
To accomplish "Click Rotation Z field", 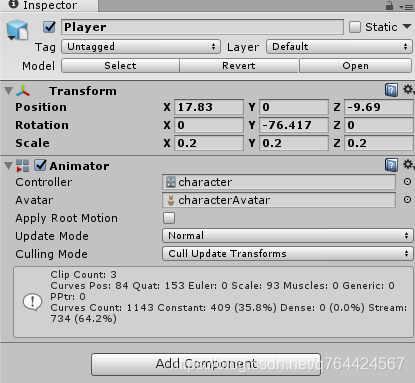I will click(x=379, y=125).
